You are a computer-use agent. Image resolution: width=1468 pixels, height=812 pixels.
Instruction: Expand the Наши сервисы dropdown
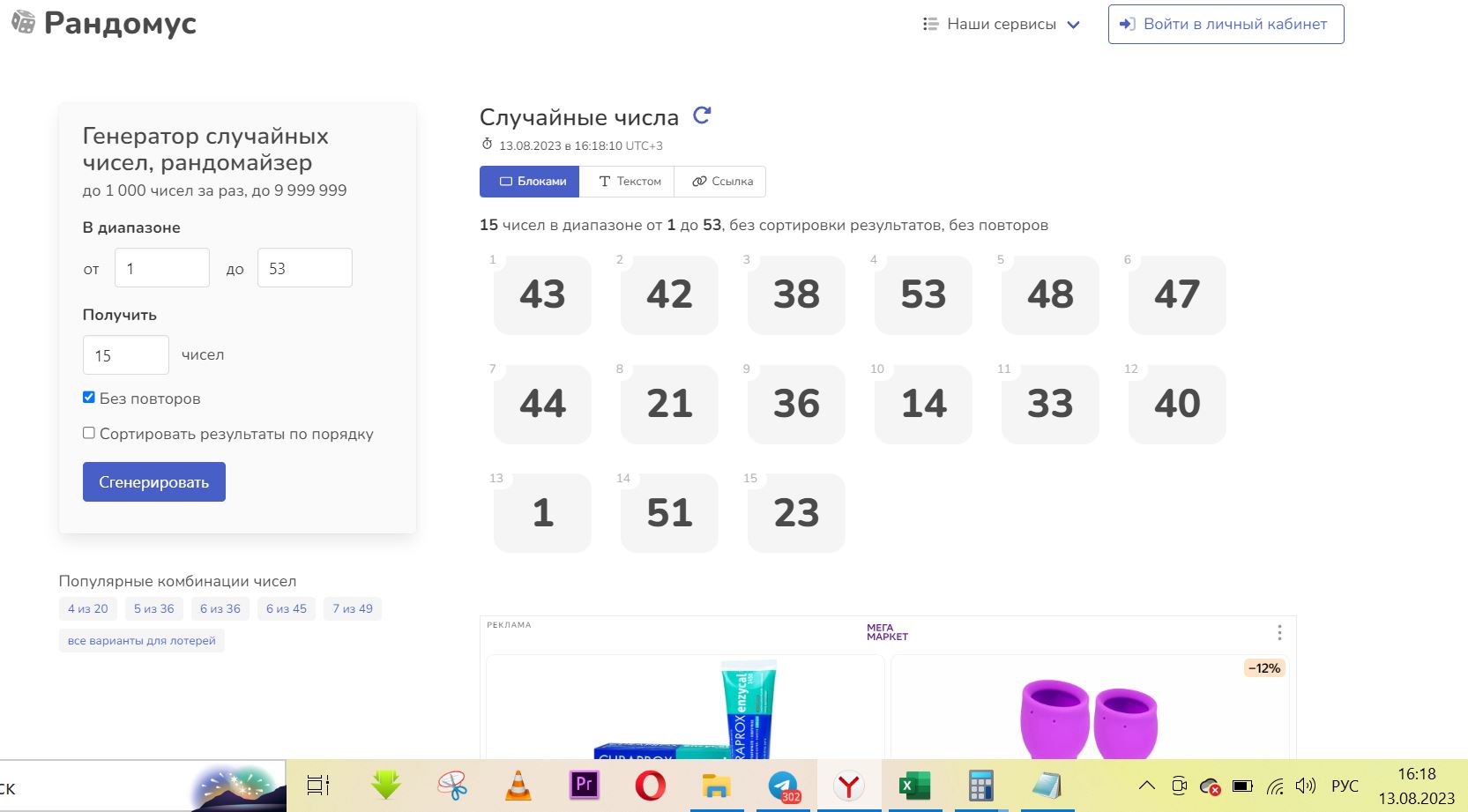(1001, 25)
